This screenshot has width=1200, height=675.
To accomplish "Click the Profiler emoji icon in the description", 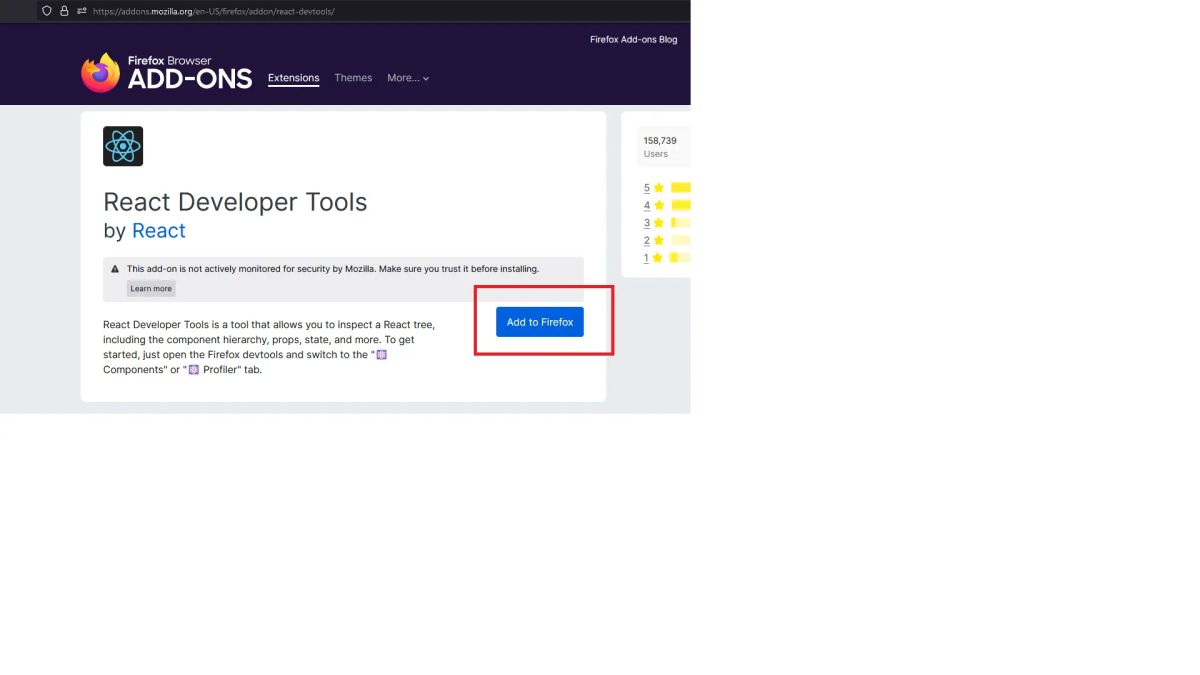I will (192, 369).
